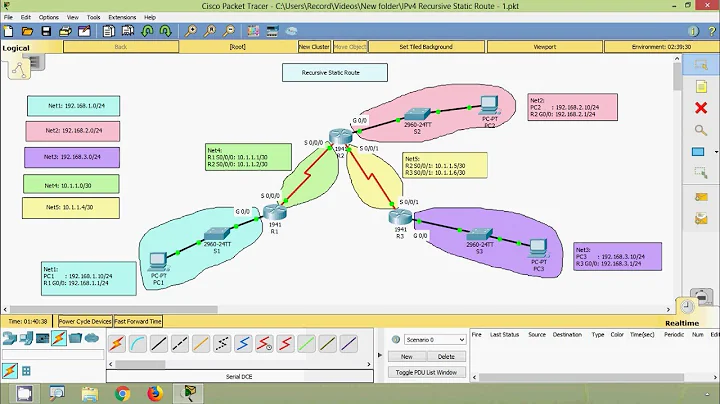Click the Undo green arrow

tap(147, 31)
